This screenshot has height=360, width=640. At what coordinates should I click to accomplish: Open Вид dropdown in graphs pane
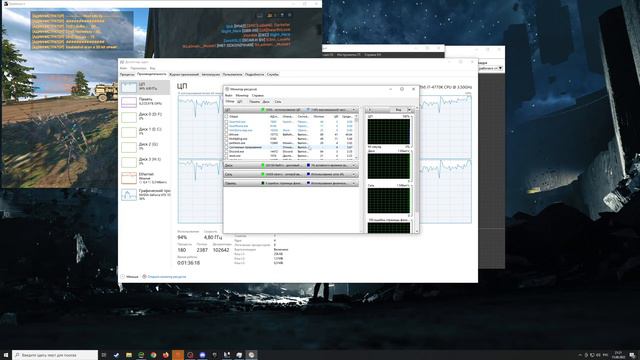click(401, 110)
